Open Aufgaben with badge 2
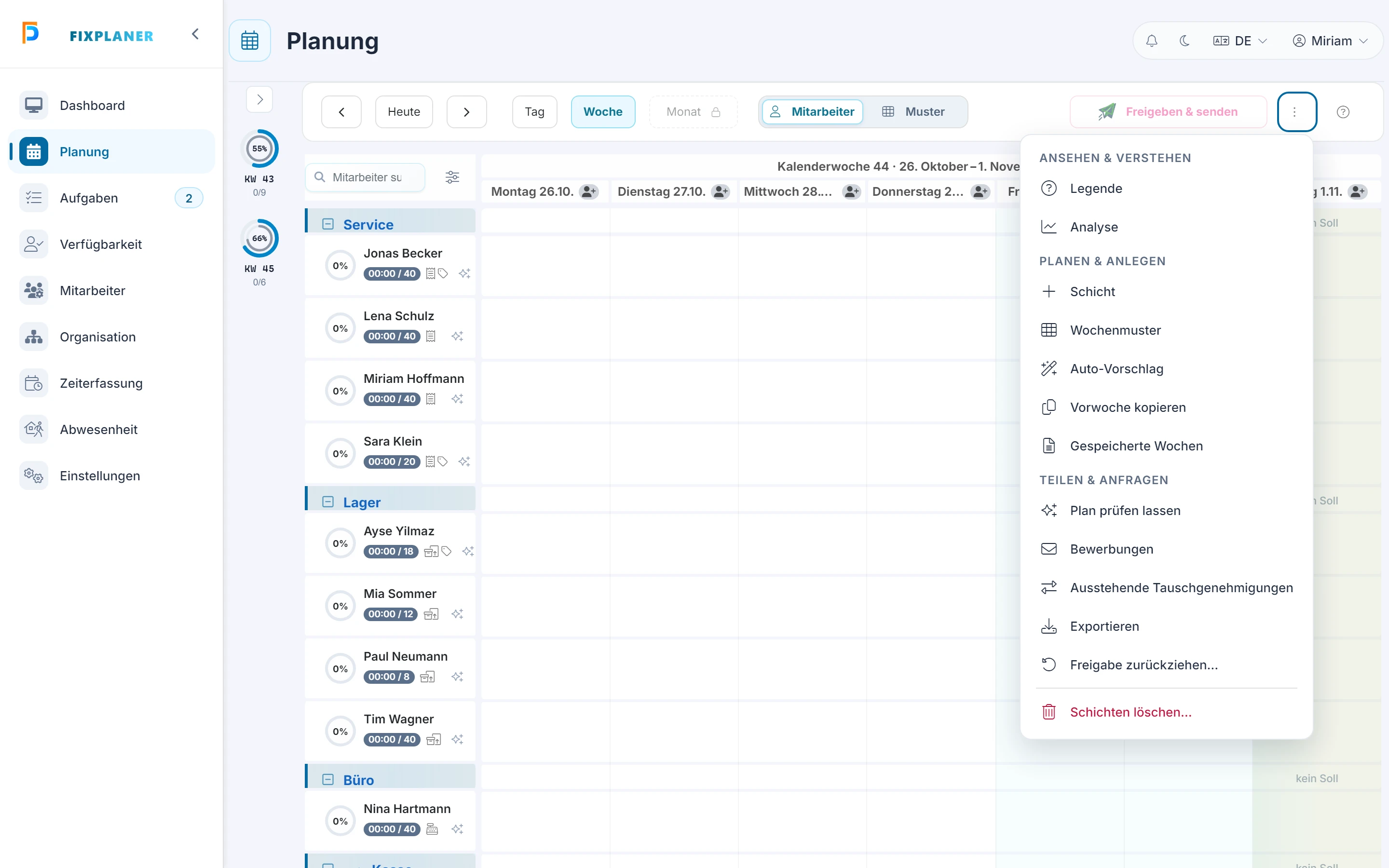The image size is (1389, 868). pos(112,198)
